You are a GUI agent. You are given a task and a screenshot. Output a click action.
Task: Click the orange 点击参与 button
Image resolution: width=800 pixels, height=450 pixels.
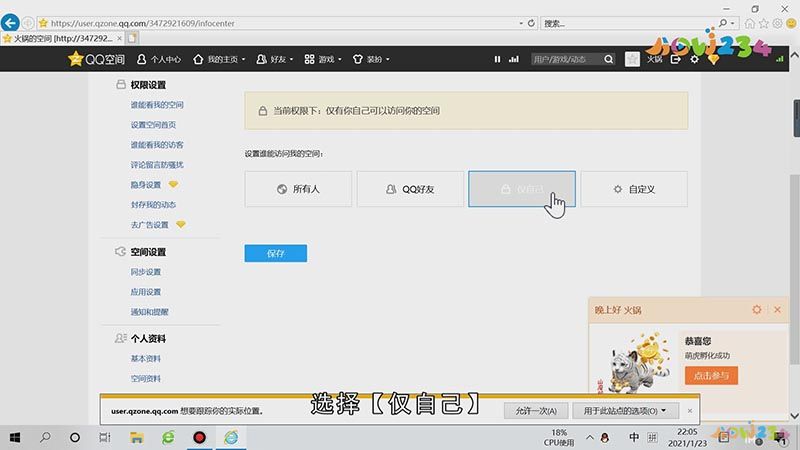coord(711,376)
